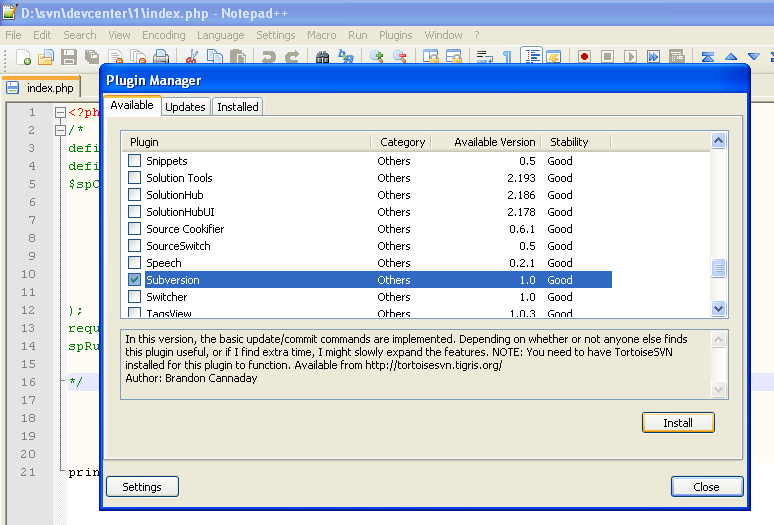Viewport: 774px width, 525px height.
Task: Check the Snippets plugin checkbox
Action: tap(134, 160)
